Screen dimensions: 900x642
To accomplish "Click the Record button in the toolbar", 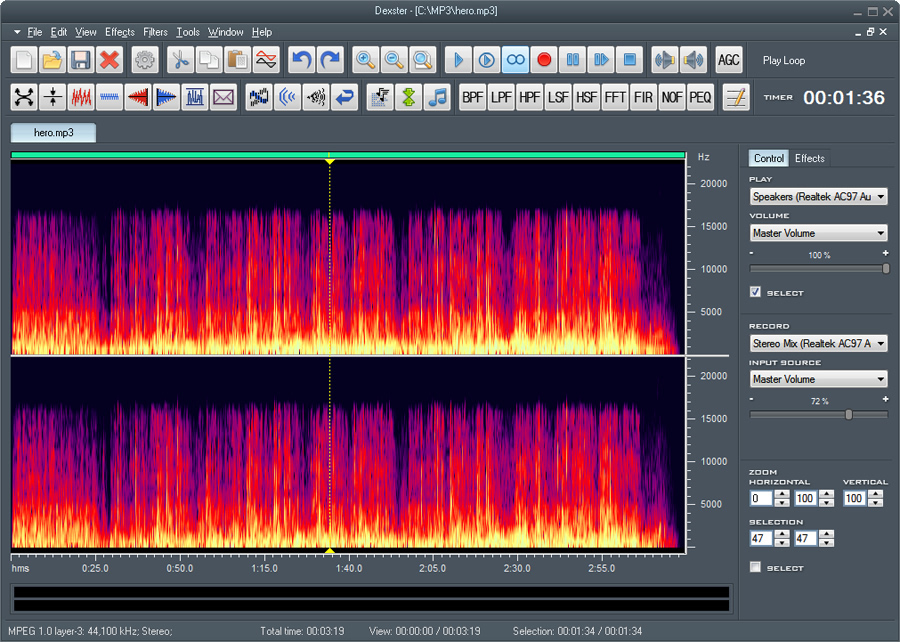I will tap(544, 60).
